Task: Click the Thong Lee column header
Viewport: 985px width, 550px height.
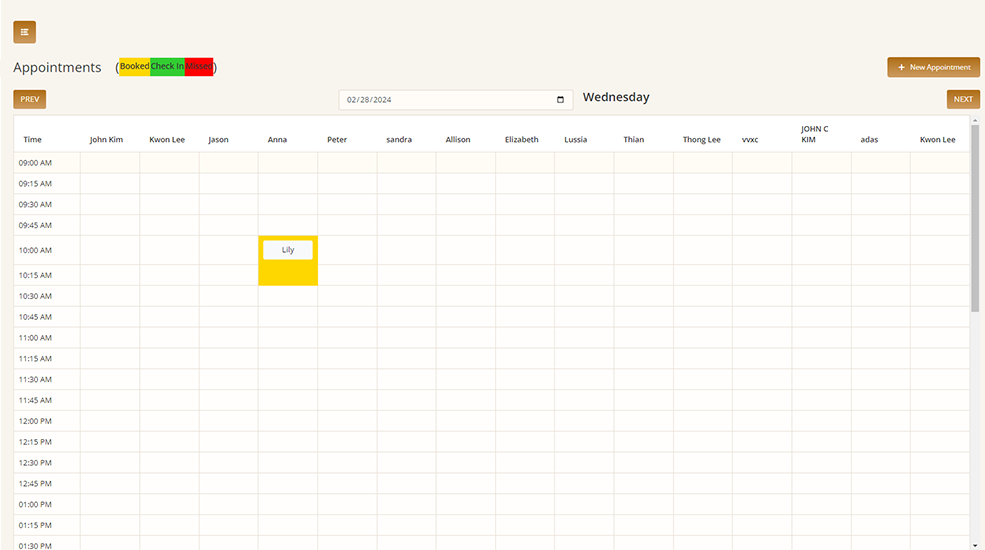Action: click(x=701, y=140)
